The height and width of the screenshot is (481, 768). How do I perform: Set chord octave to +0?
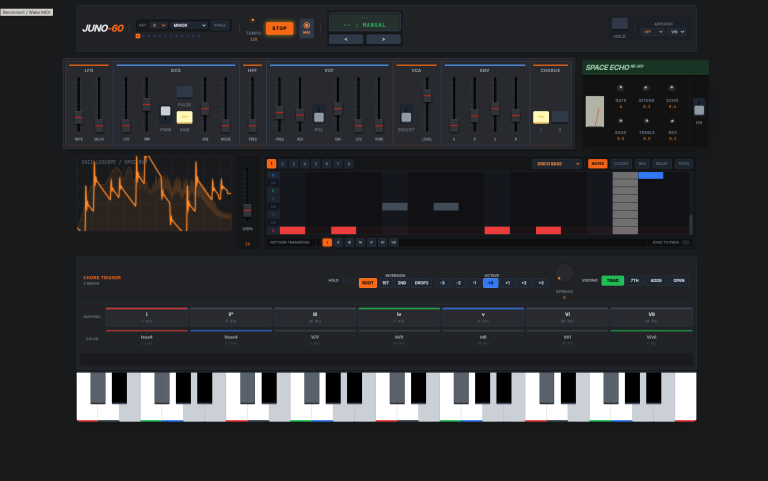tap(491, 283)
